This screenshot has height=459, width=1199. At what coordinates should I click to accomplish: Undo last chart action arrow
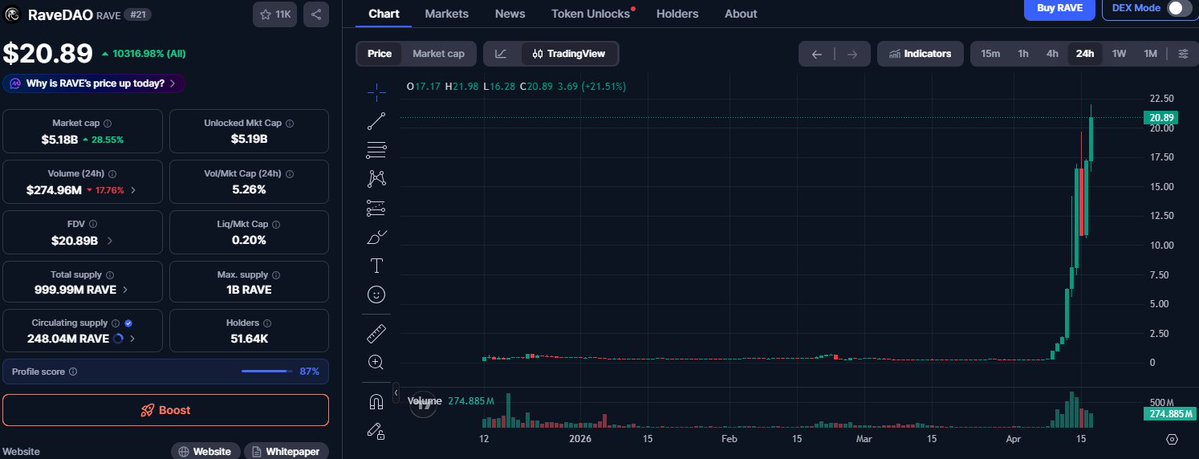click(817, 54)
